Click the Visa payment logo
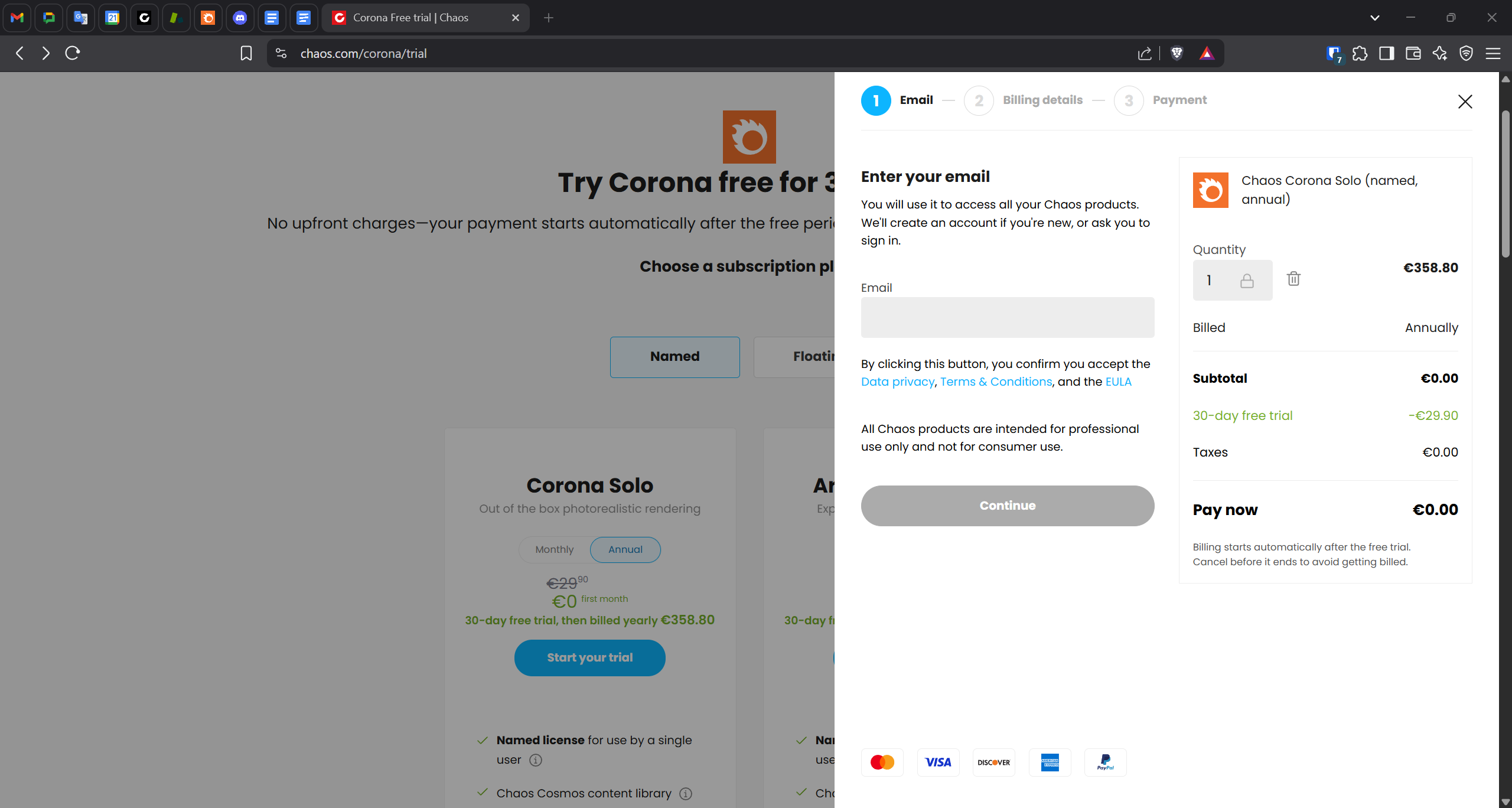Viewport: 1512px width, 808px height. point(938,763)
